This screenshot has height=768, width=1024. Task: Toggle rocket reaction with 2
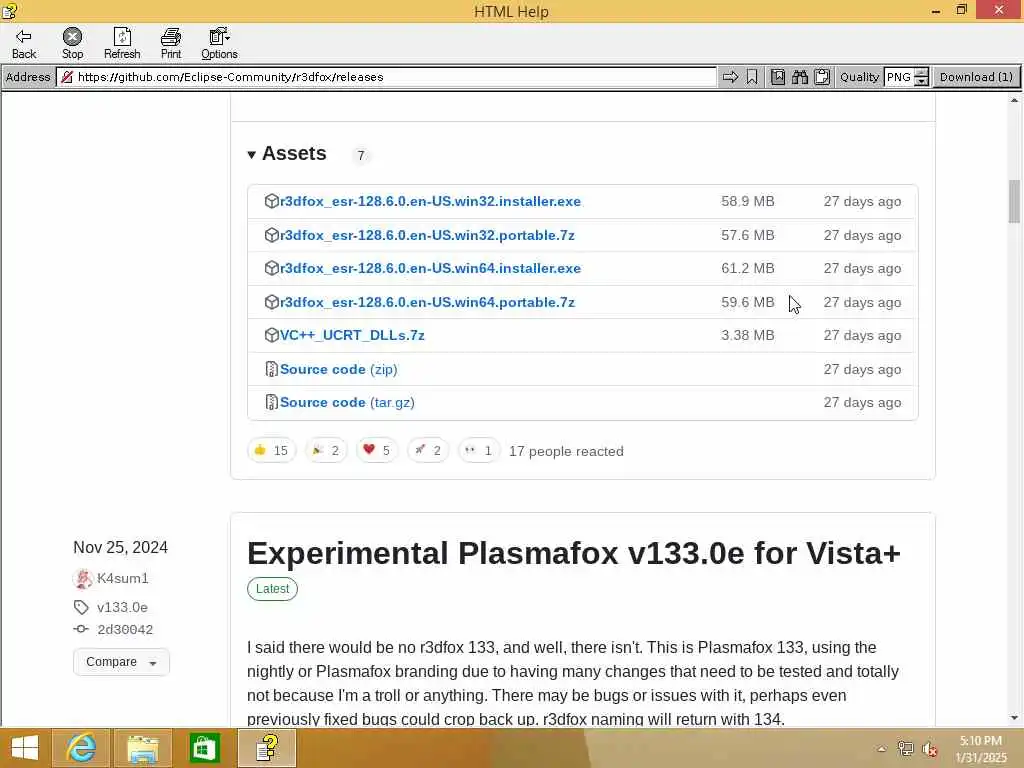(428, 451)
